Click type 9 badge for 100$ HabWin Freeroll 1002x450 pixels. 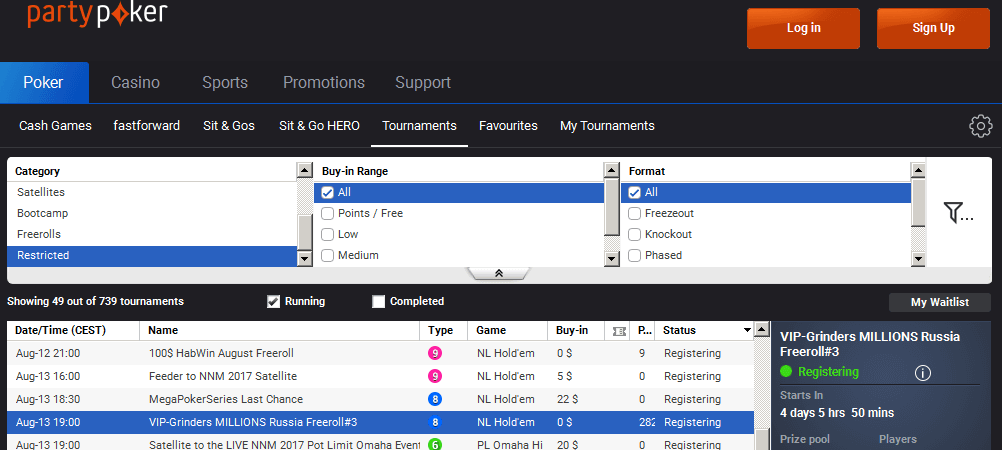435,353
